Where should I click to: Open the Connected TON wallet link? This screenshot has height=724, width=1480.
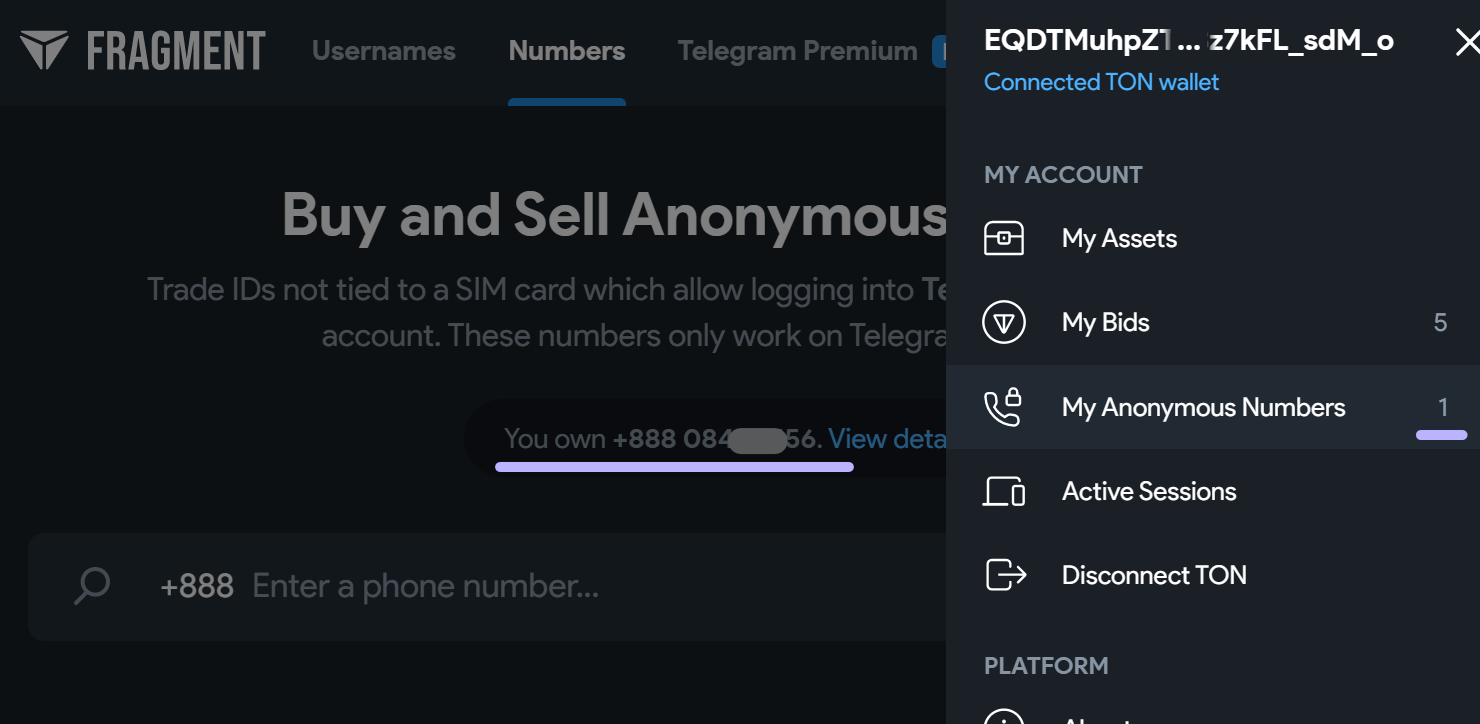coord(1101,82)
